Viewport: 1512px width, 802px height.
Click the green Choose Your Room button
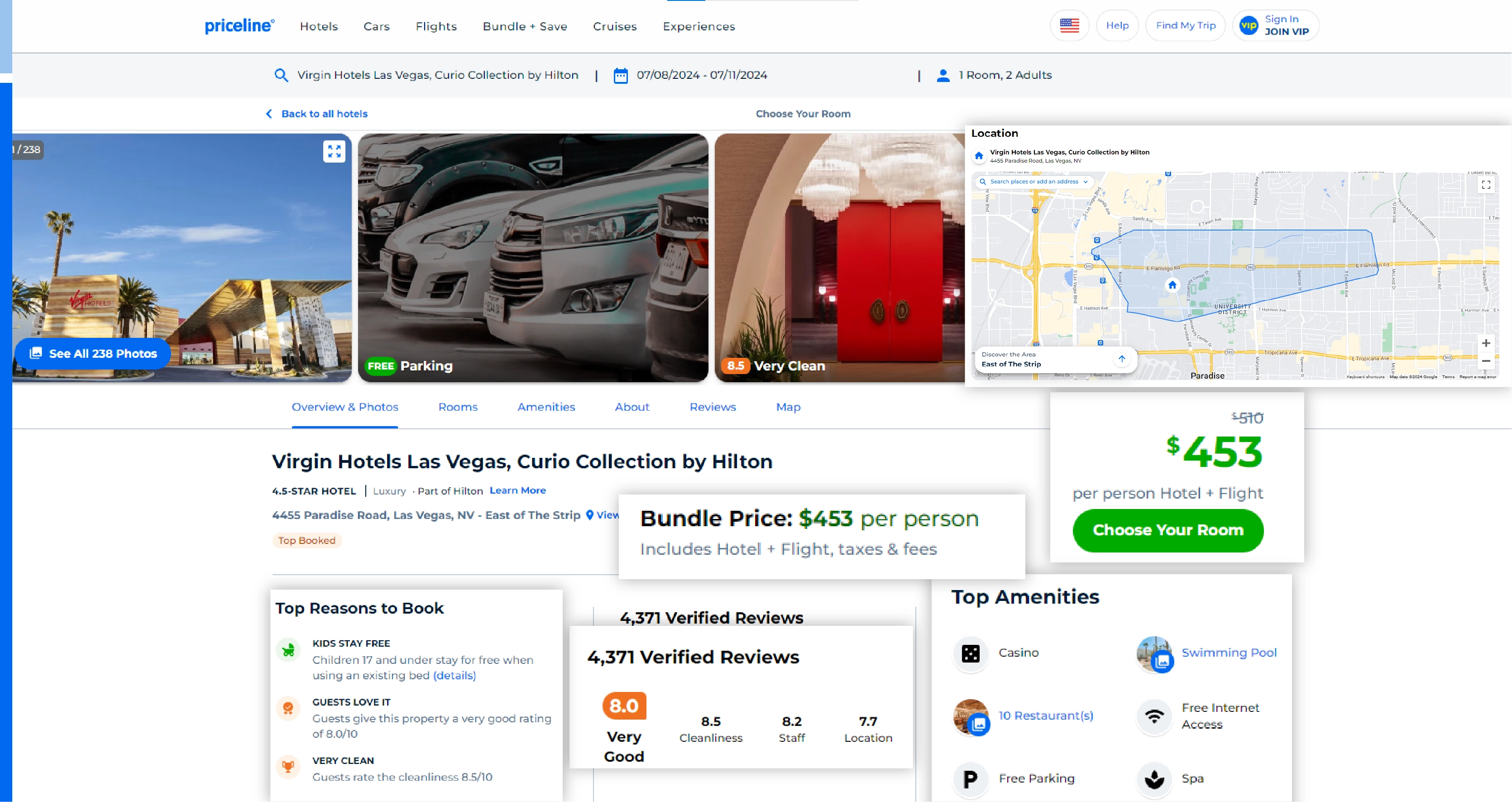coord(1167,530)
